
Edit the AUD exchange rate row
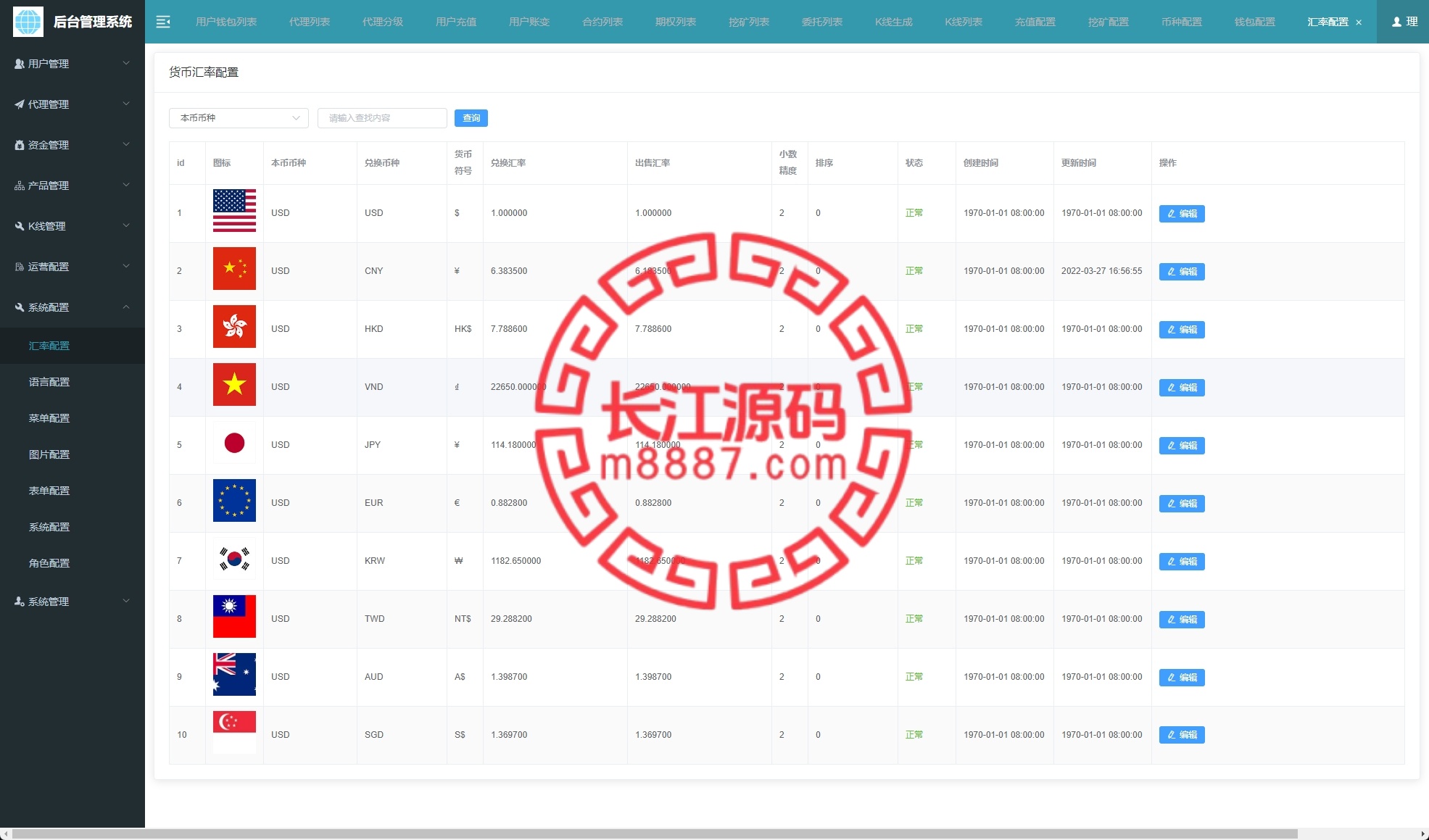(x=1182, y=678)
